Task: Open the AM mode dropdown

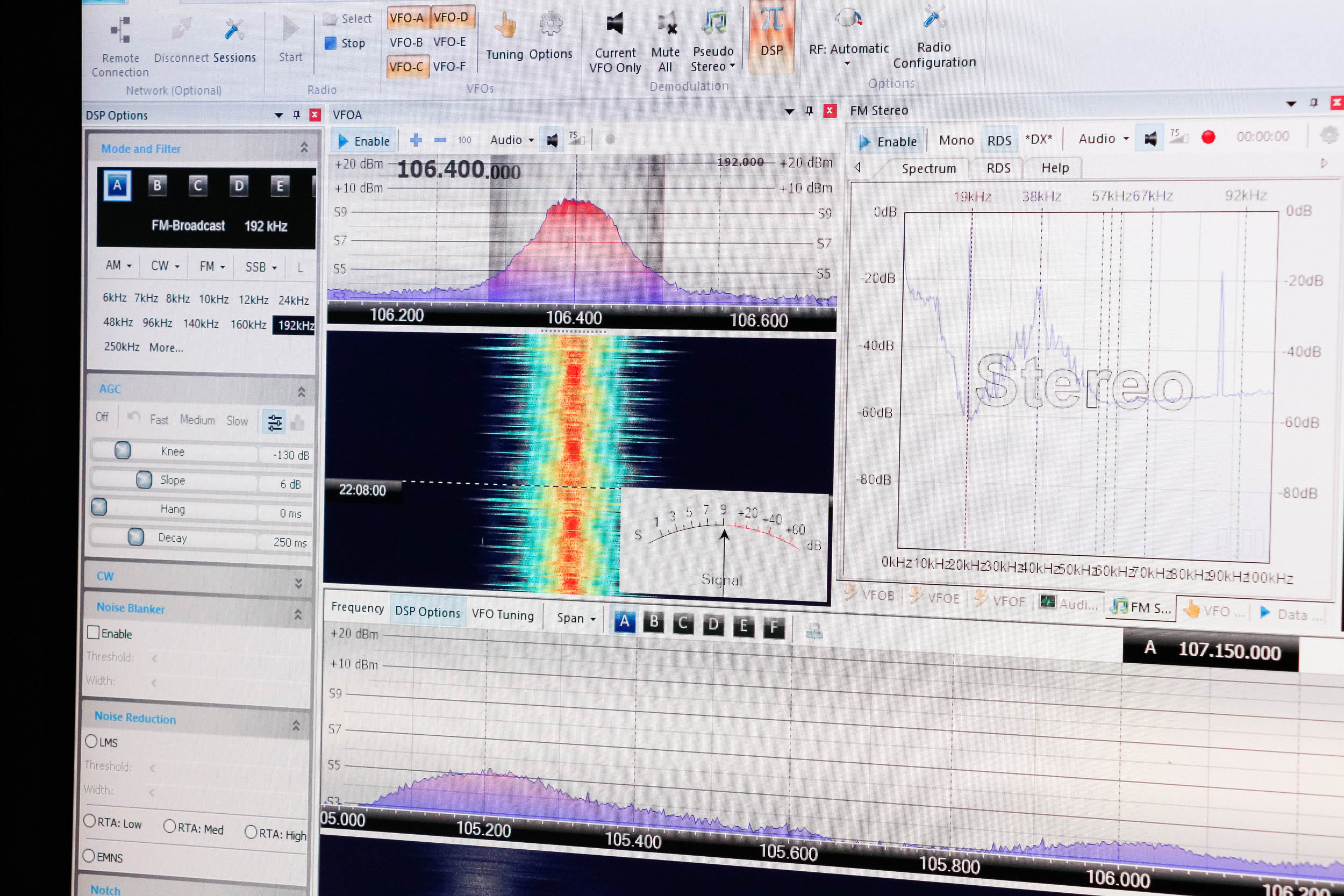Action: tap(118, 266)
